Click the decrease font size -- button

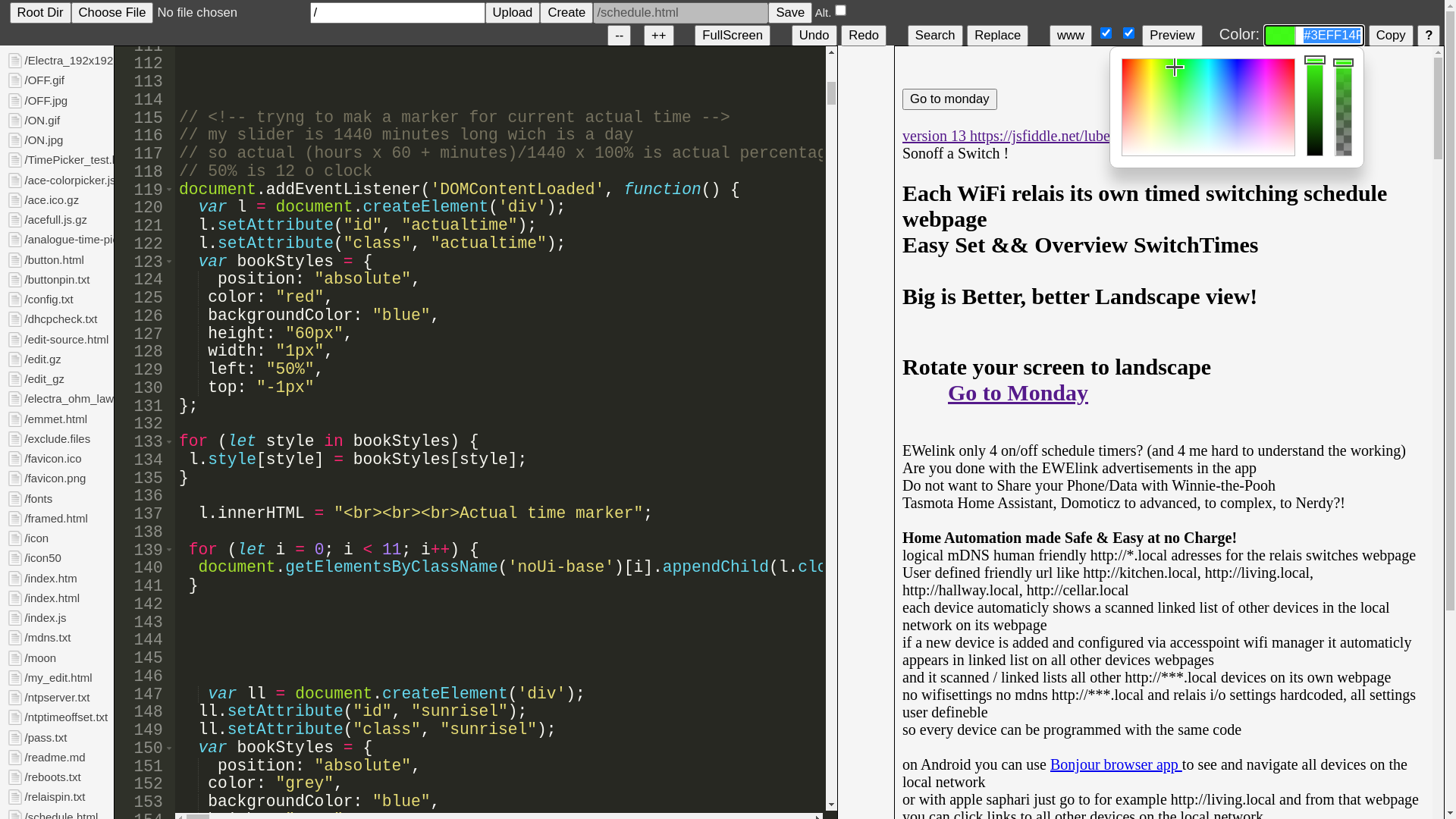(619, 36)
